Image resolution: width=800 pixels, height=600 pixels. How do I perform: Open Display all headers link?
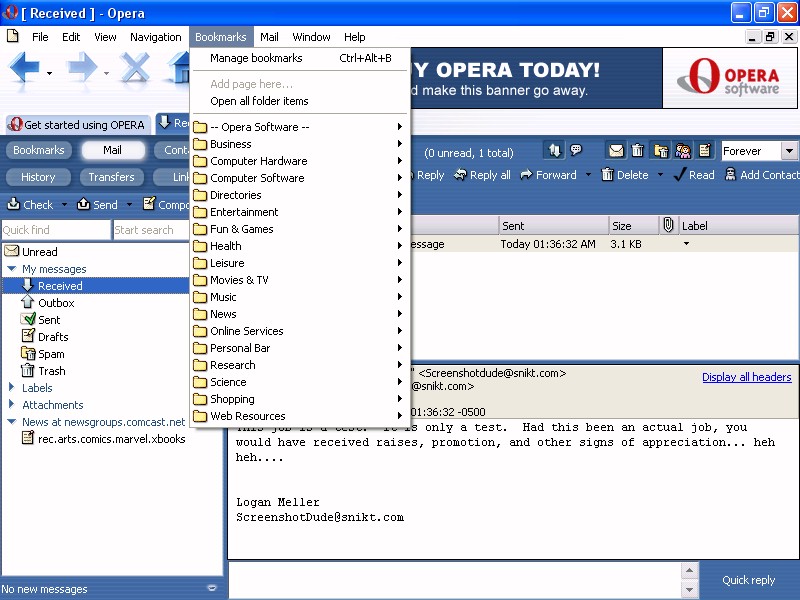pos(746,377)
